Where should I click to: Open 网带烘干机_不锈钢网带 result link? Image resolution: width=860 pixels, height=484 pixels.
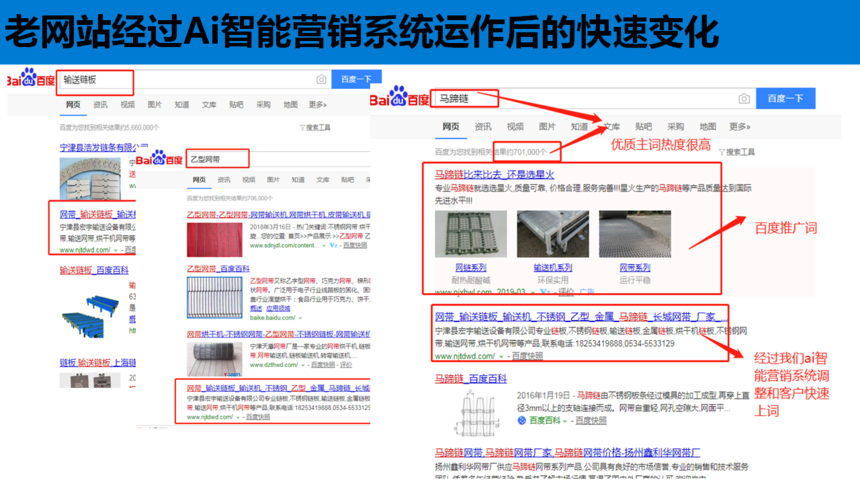(278, 334)
